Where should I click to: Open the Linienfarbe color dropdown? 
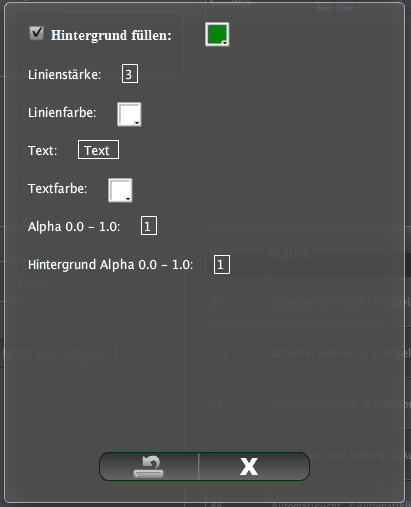point(129,114)
